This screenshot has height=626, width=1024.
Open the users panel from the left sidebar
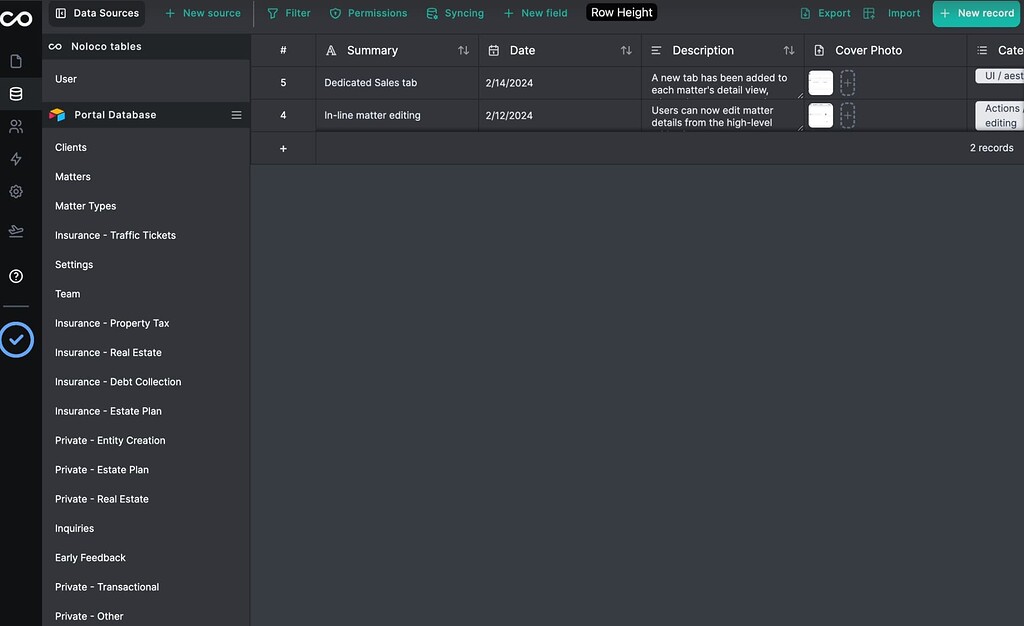coord(17,127)
